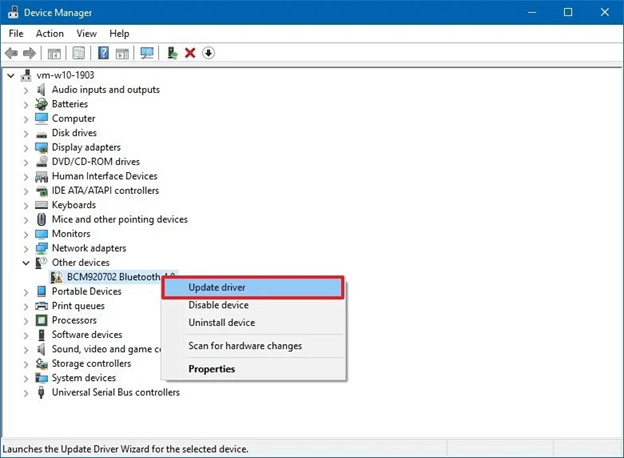The width and height of the screenshot is (624, 458).
Task: Expand the Sound, video and game controllers chevron
Action: (x=26, y=350)
